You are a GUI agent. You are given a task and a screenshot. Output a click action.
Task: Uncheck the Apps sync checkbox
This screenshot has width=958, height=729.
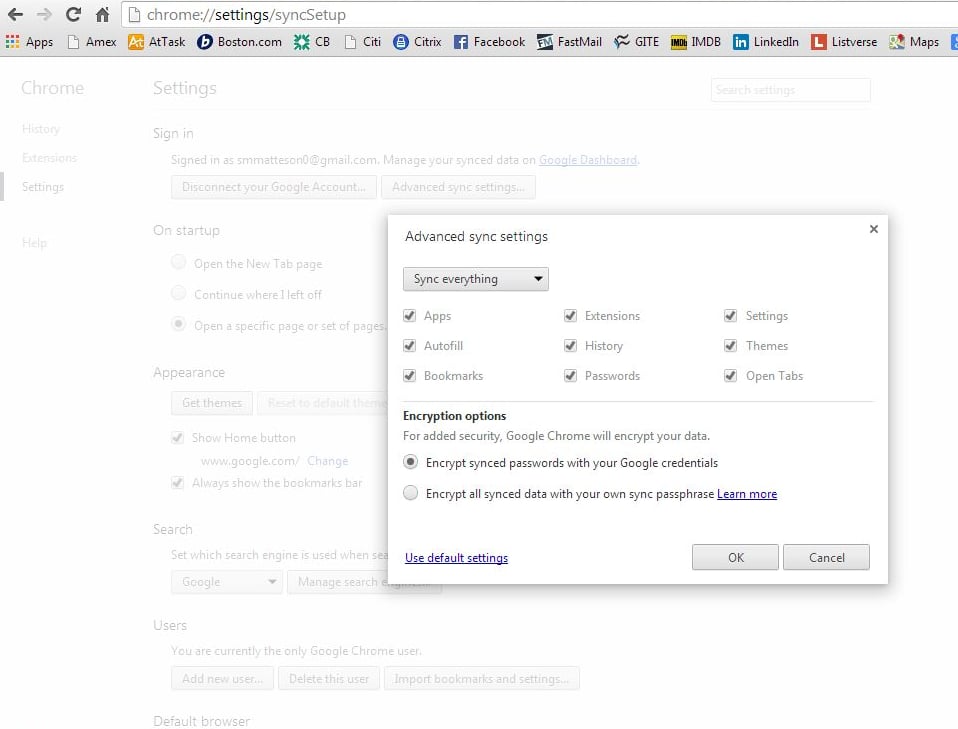pyautogui.click(x=409, y=315)
